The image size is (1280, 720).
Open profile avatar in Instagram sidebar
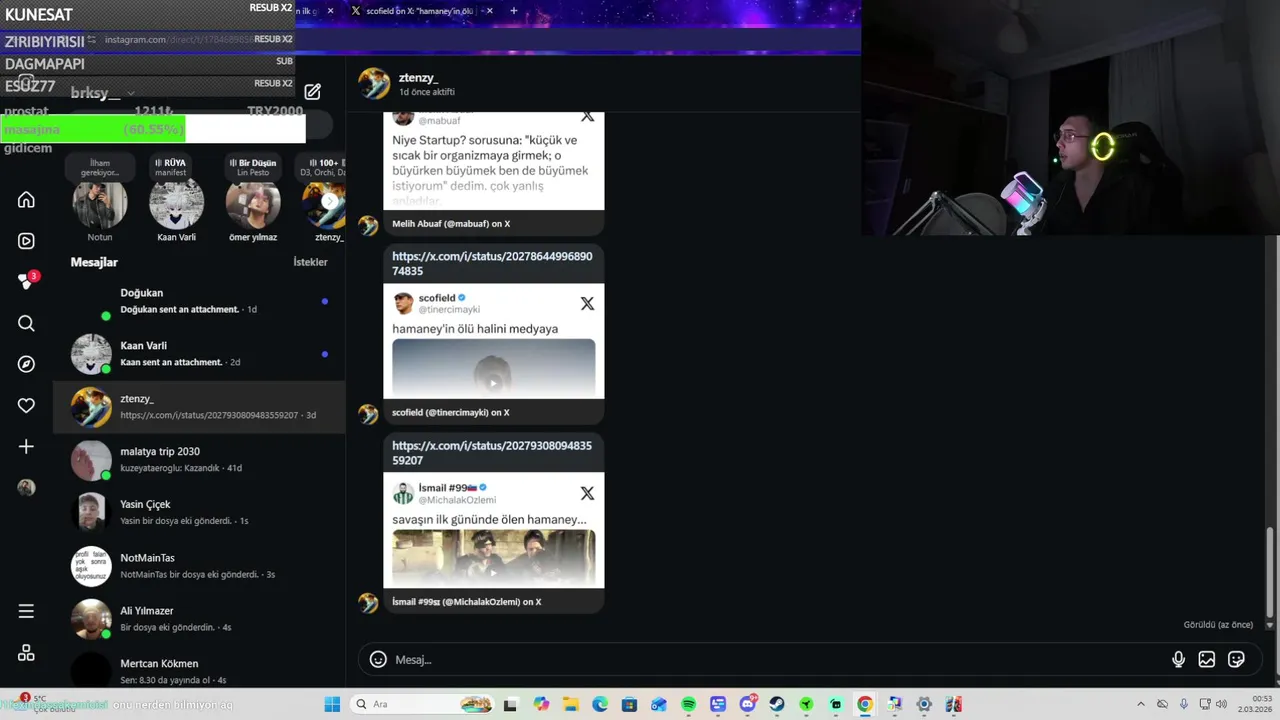point(26,487)
